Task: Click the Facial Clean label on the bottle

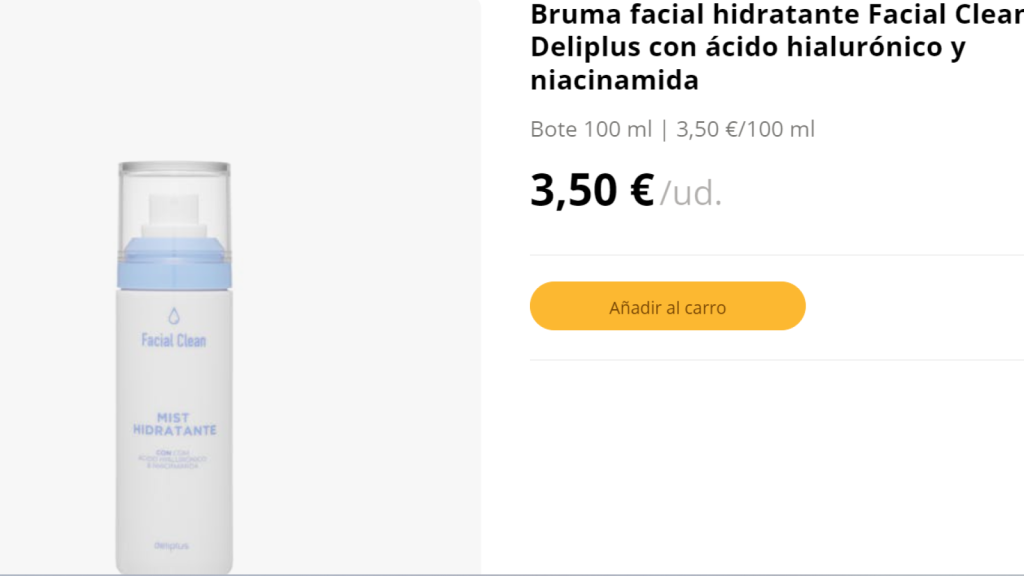Action: point(173,339)
